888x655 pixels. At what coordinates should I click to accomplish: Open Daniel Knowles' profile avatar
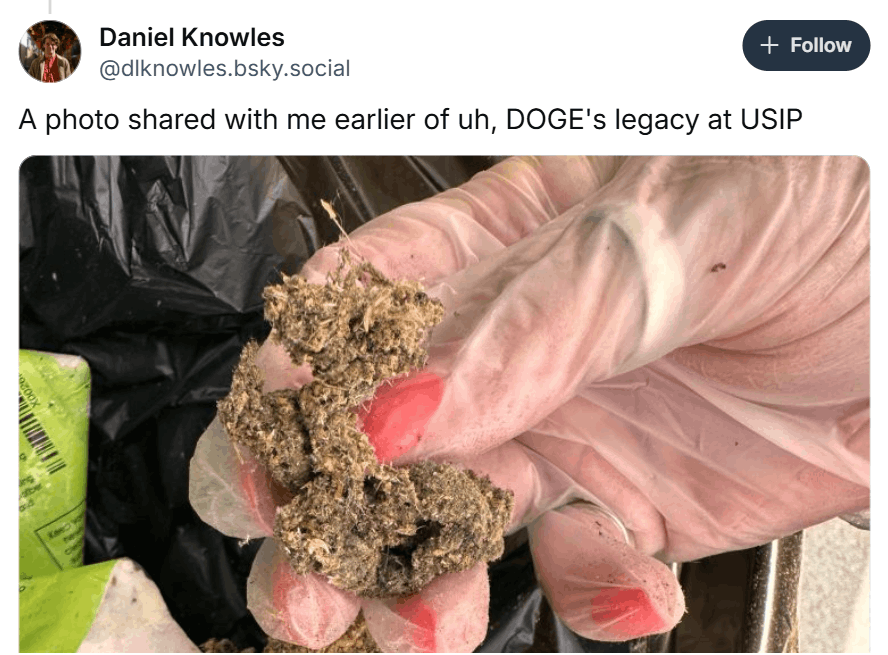[x=50, y=52]
